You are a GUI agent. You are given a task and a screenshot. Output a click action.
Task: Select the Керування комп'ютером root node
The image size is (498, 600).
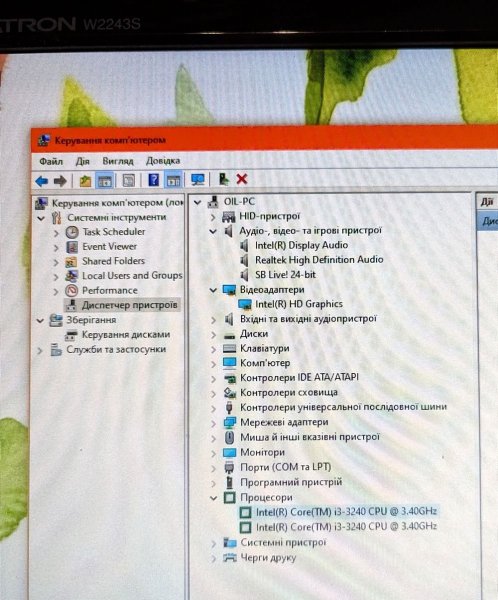pos(118,203)
